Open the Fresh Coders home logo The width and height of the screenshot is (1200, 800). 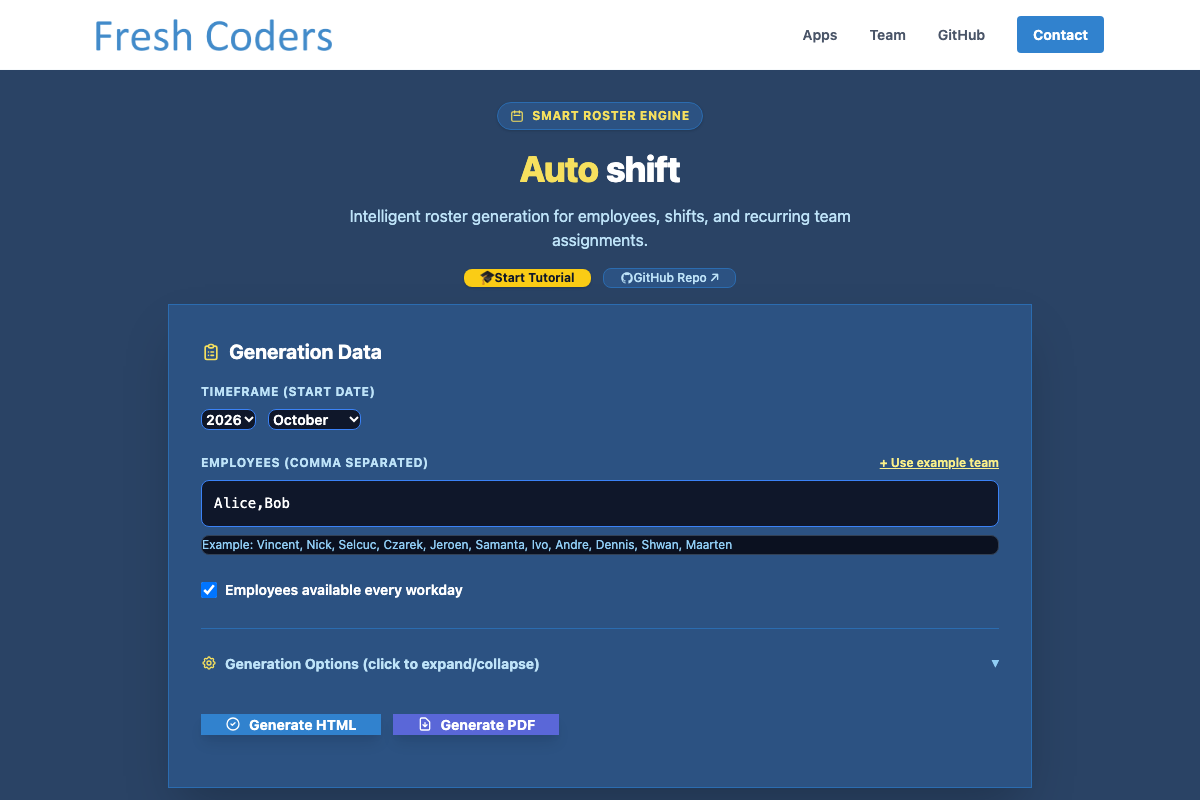click(213, 36)
